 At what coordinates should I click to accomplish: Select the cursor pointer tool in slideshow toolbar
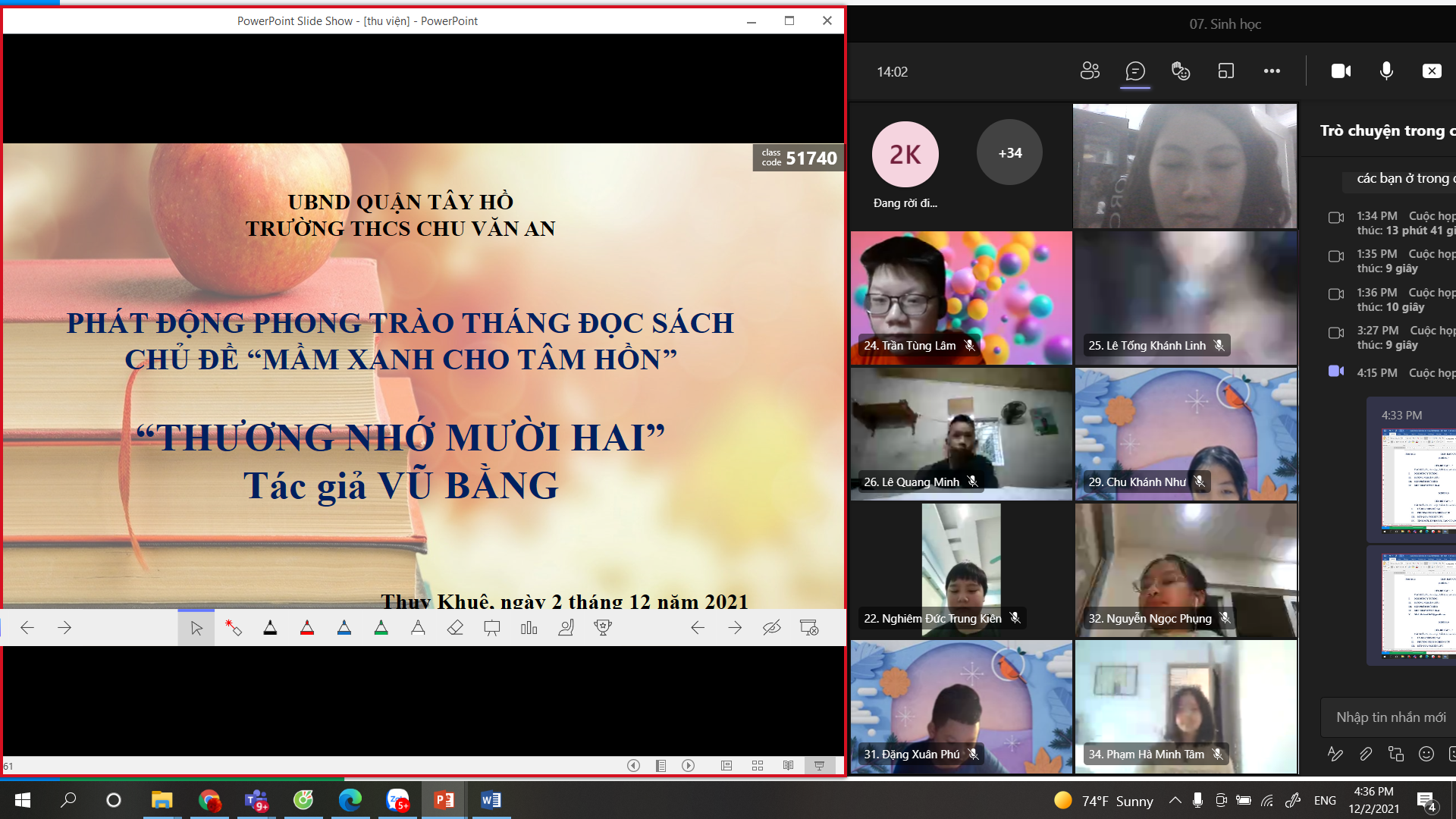tap(196, 628)
